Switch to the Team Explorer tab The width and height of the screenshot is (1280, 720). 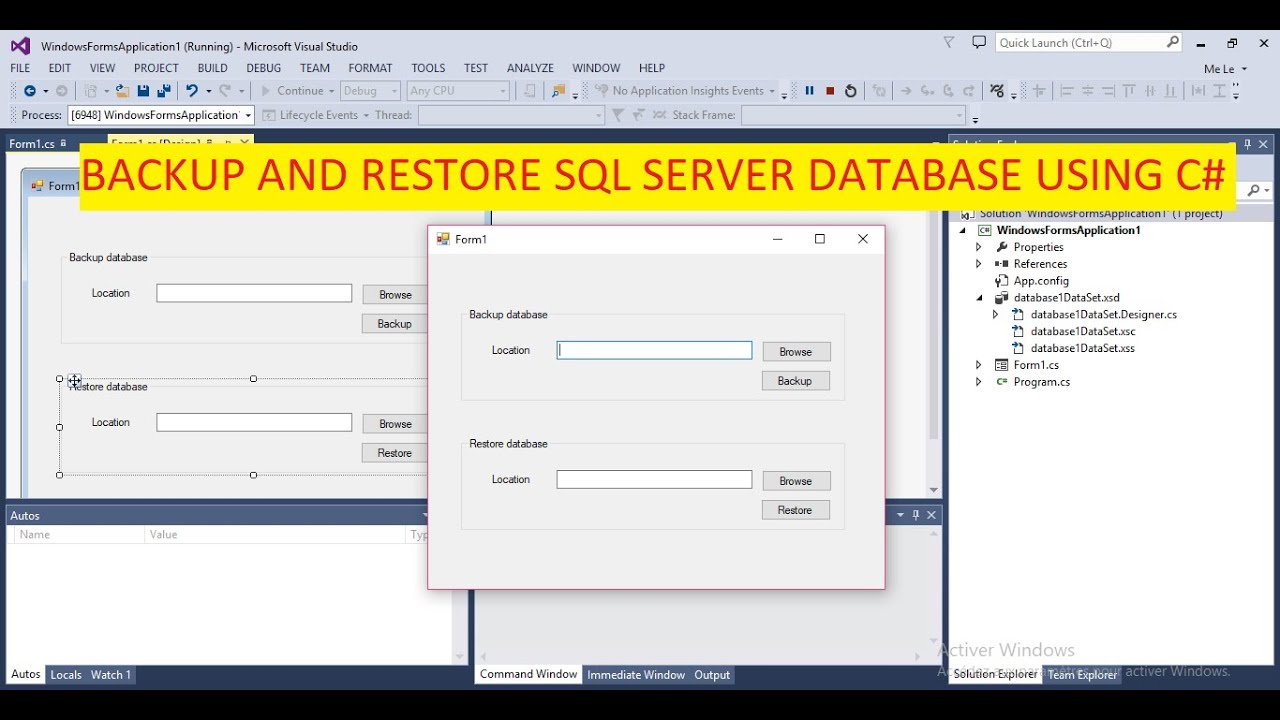click(1082, 675)
